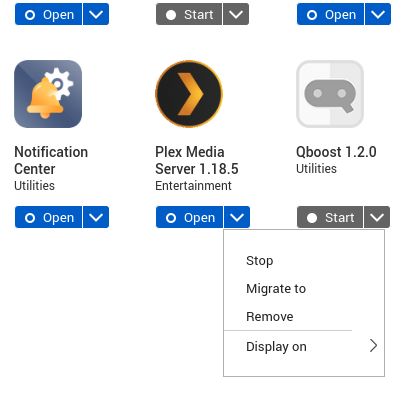
Task: Click the Entertainment category label under Plex
Action: tap(193, 186)
